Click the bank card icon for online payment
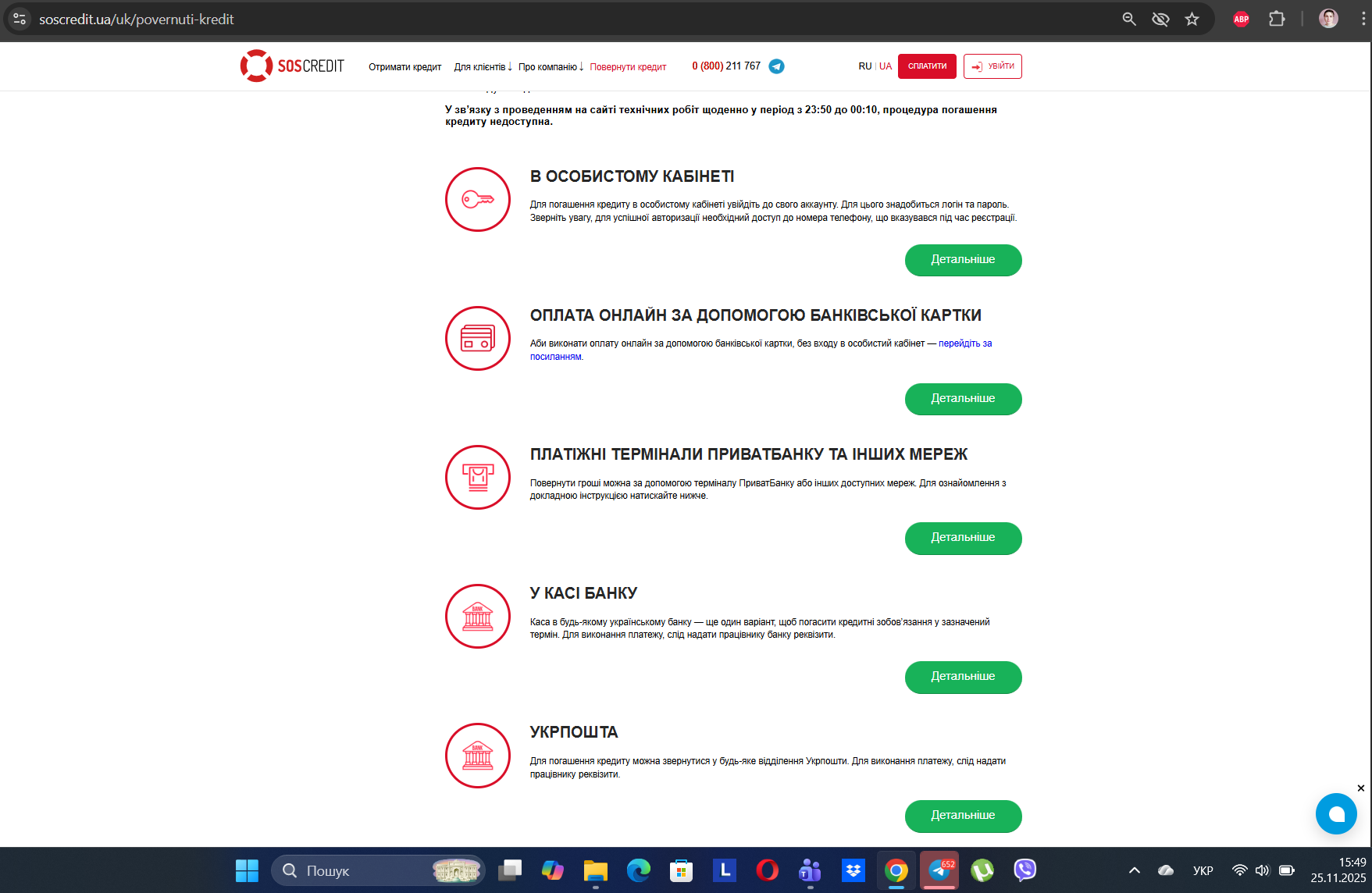1372x893 pixels. point(478,339)
